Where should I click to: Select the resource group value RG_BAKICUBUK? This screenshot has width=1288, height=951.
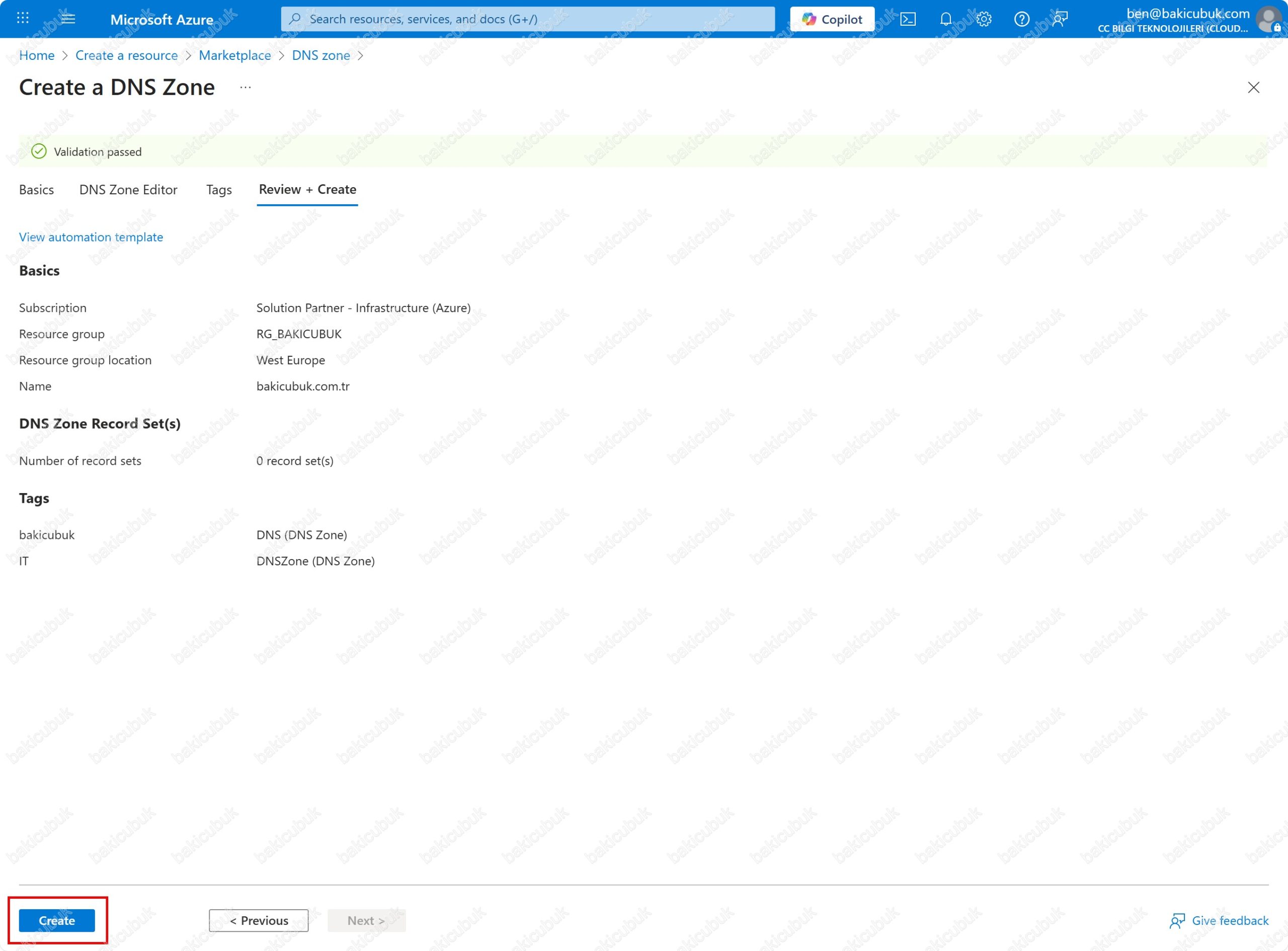click(299, 334)
